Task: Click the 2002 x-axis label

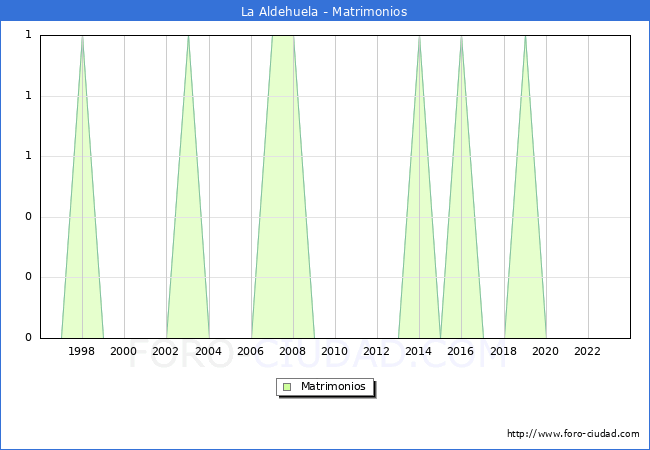Action: point(165,351)
